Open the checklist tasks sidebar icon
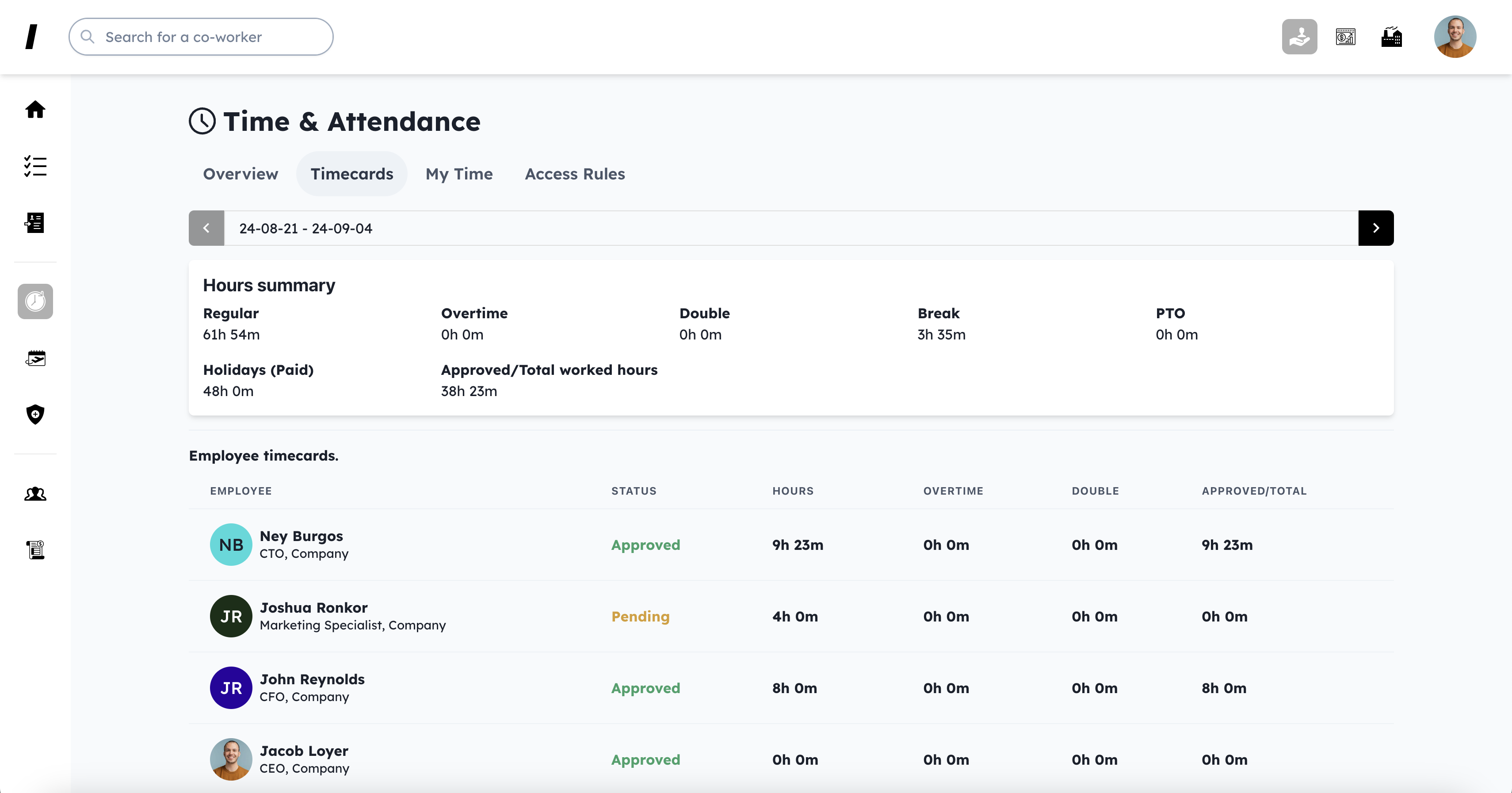The image size is (1512, 793). click(35, 166)
